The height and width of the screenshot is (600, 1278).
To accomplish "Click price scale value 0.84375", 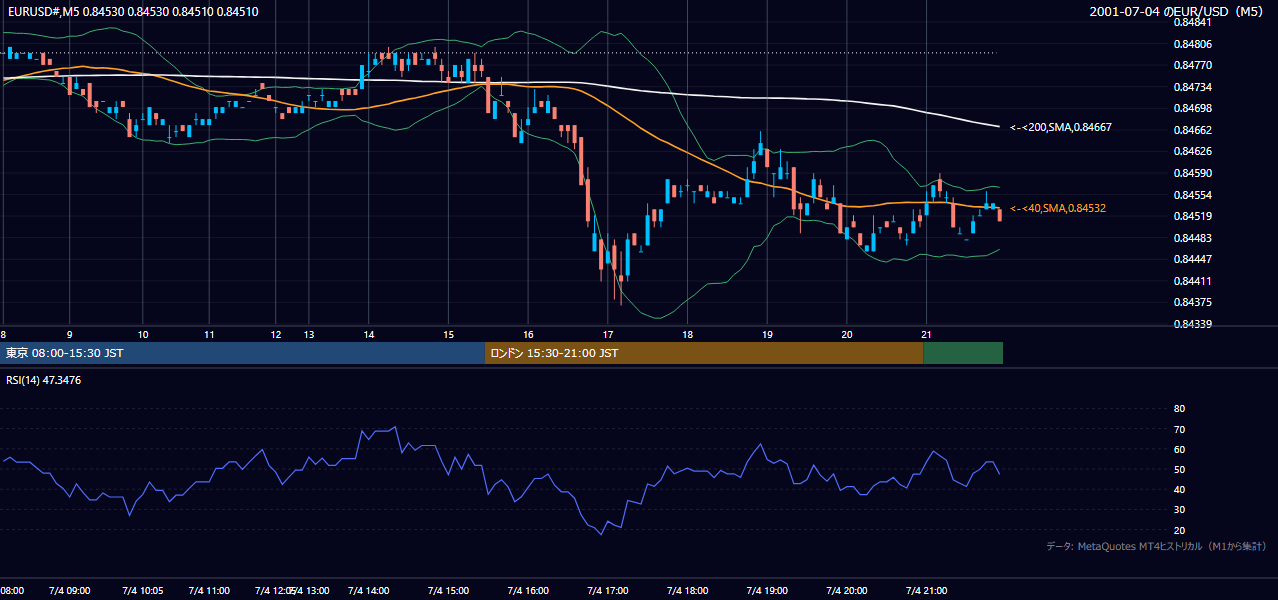I will click(1192, 302).
